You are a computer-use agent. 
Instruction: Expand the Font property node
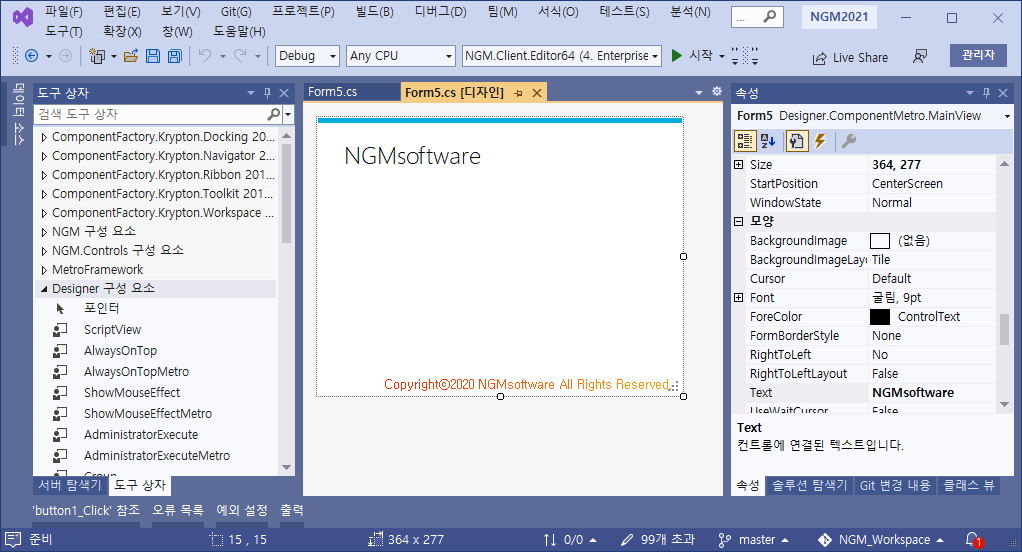(x=738, y=297)
